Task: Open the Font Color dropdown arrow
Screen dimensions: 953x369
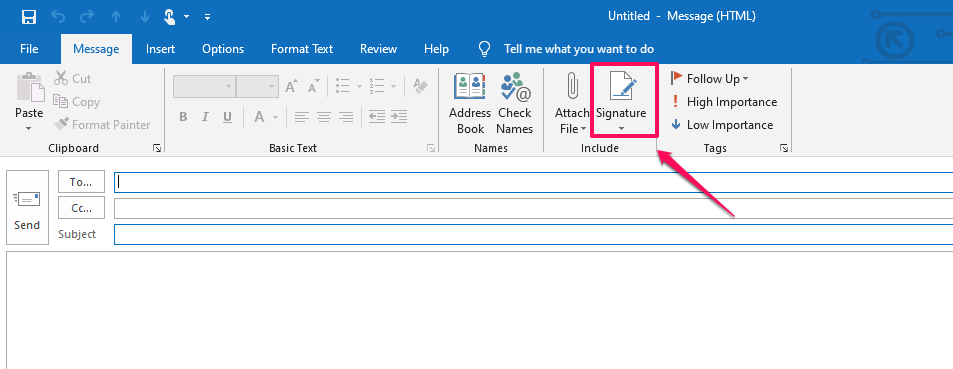Action: 275,117
